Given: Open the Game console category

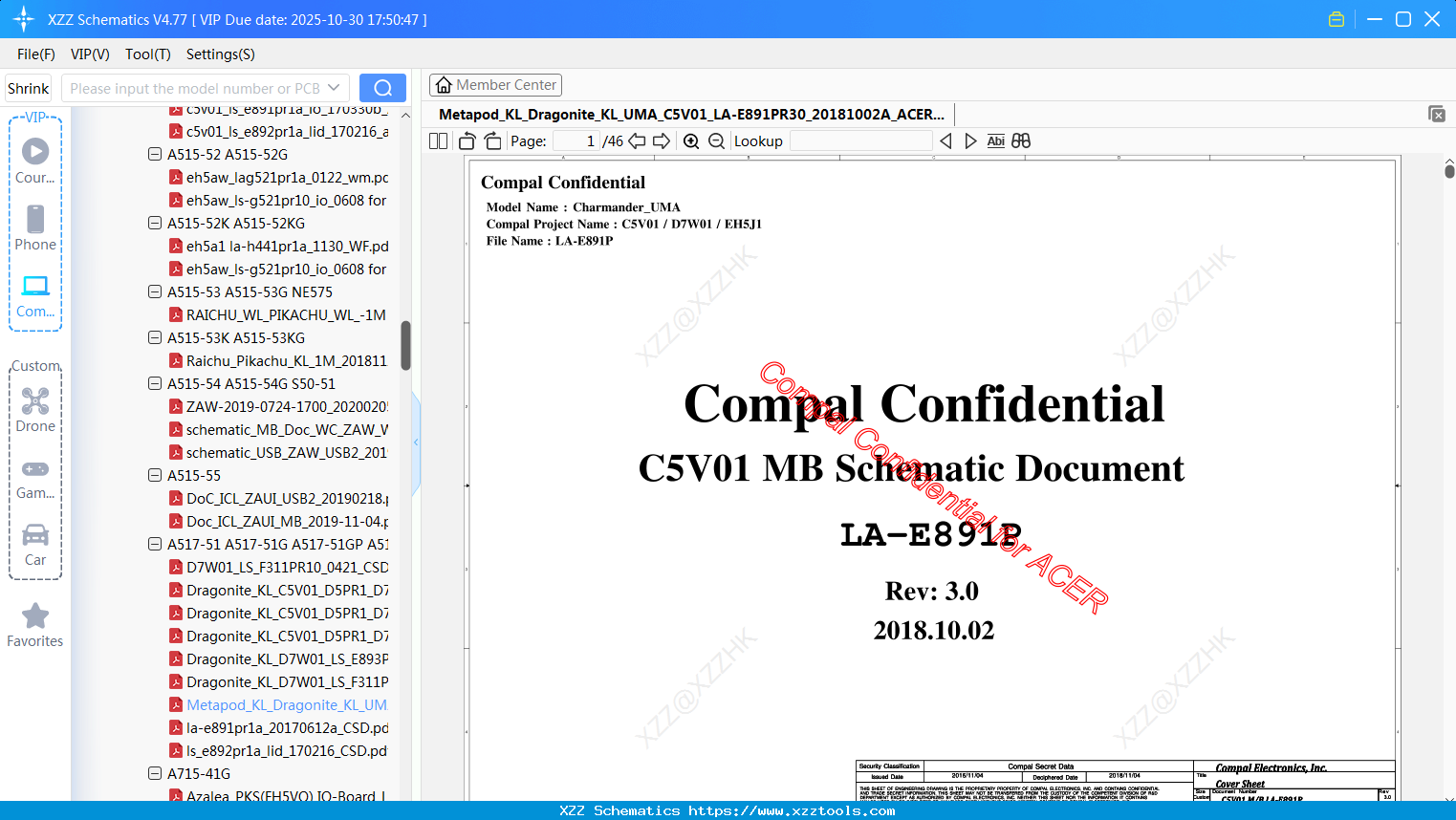Looking at the screenshot, I should coord(35,478).
